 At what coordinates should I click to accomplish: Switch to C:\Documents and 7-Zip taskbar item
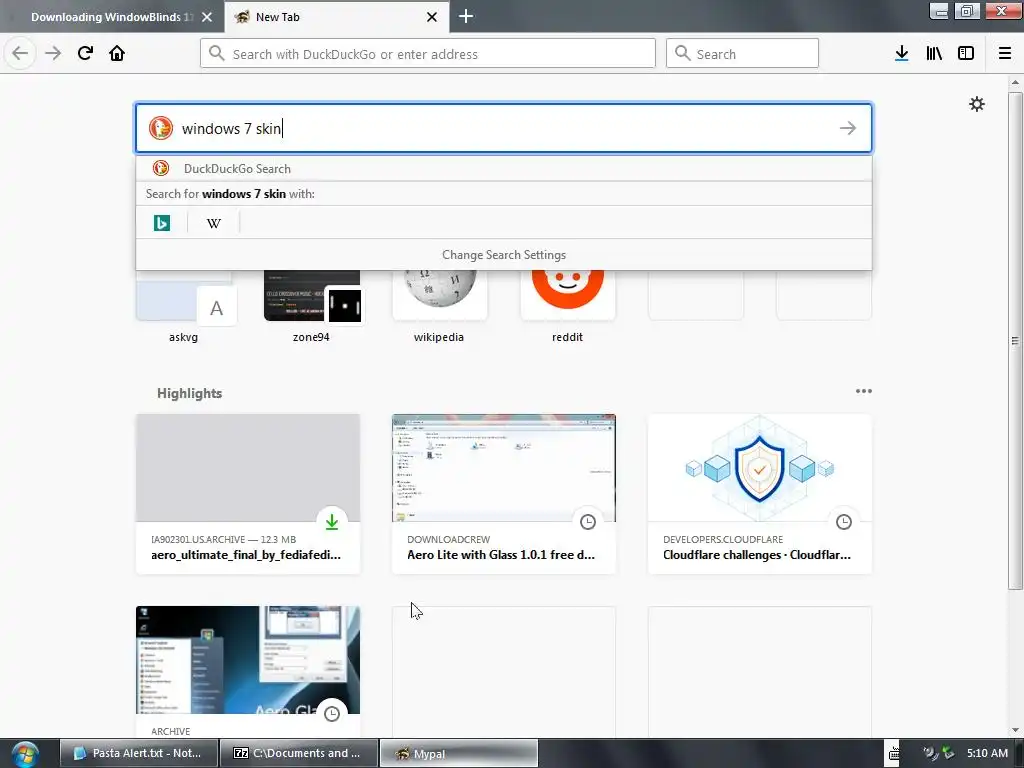coord(299,753)
